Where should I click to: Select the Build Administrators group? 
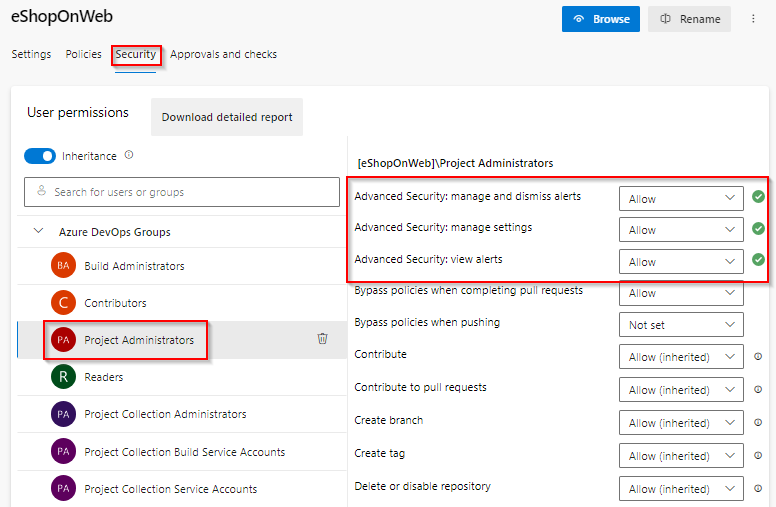coord(182,266)
